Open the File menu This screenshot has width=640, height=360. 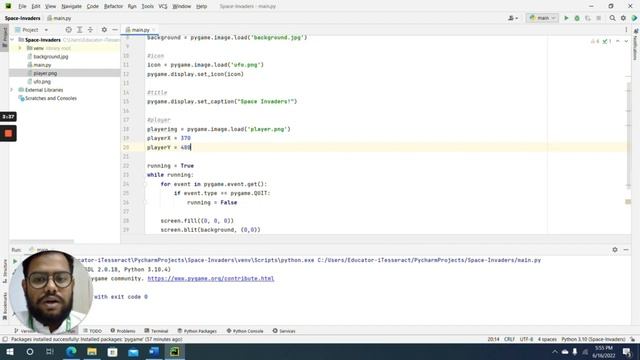[22, 6]
